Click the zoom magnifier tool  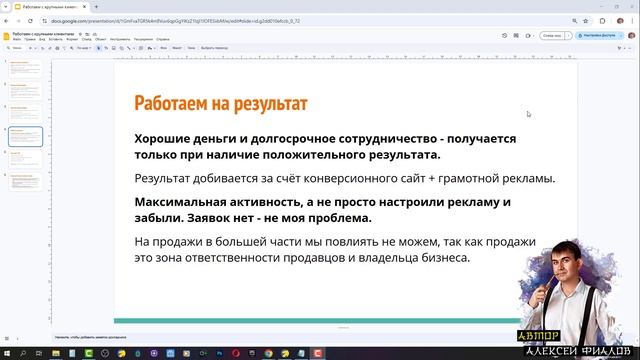coord(71,48)
